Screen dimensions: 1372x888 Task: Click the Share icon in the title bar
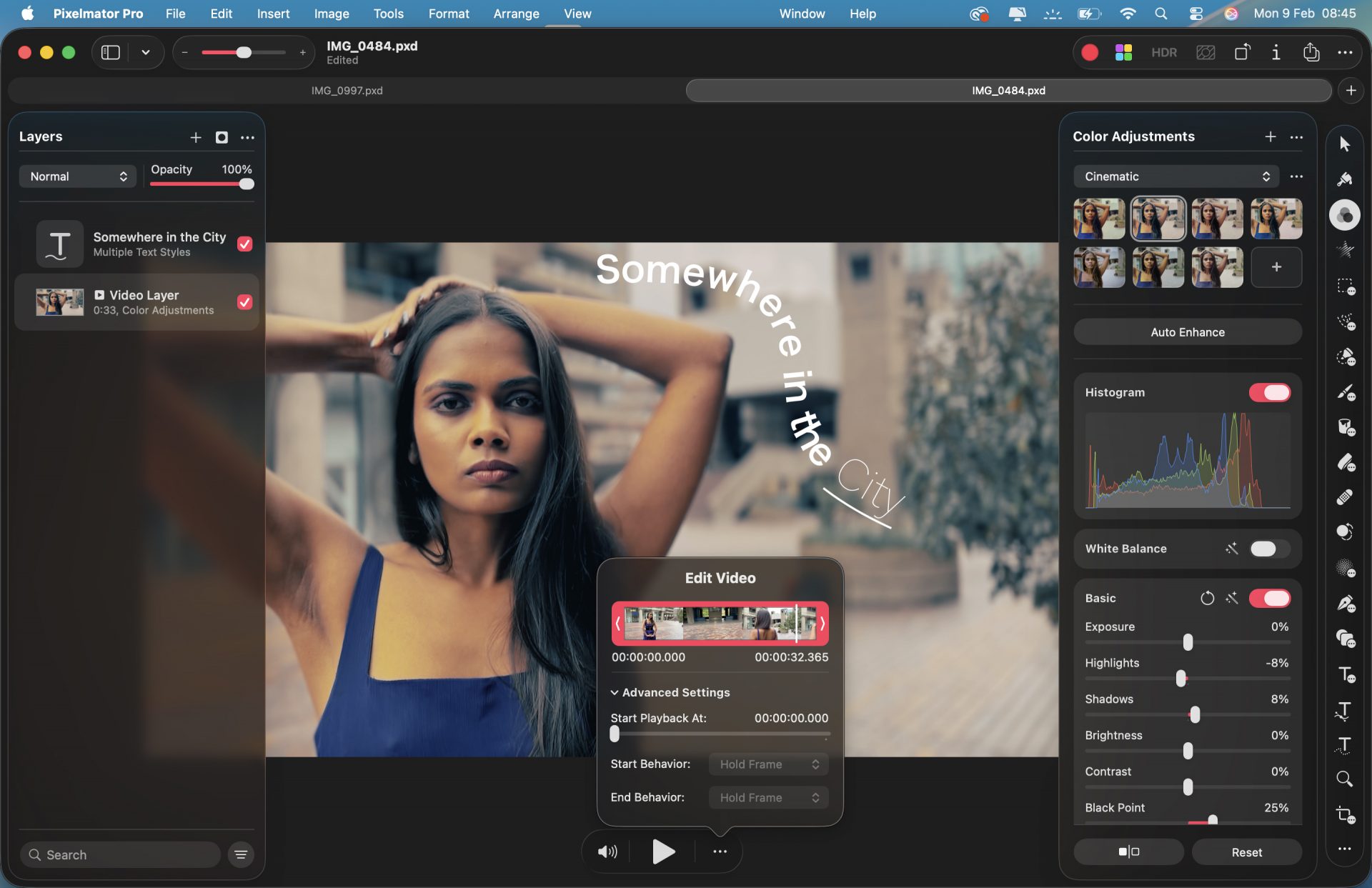point(1310,52)
